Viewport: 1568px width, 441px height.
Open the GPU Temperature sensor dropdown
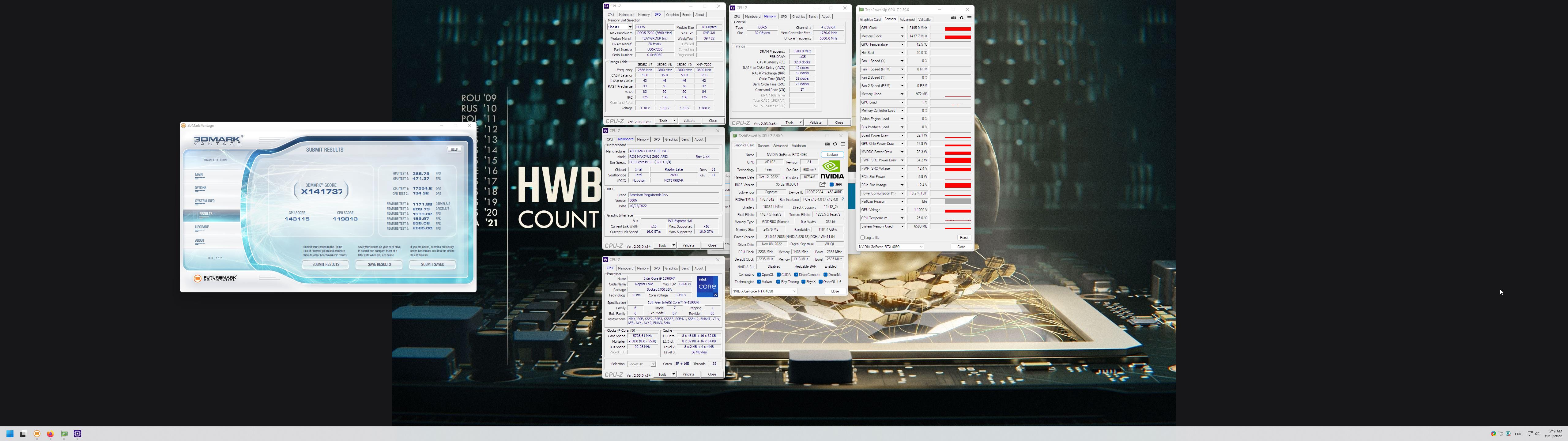902,44
